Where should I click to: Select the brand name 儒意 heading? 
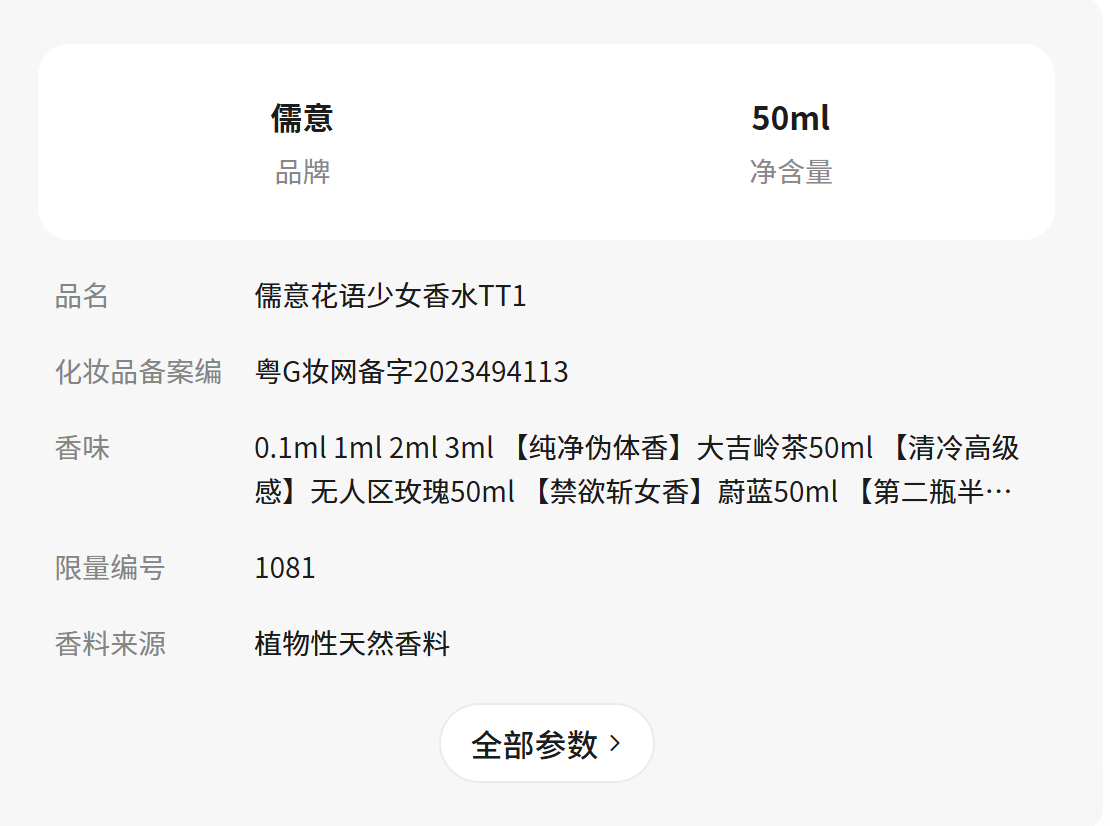(x=302, y=118)
